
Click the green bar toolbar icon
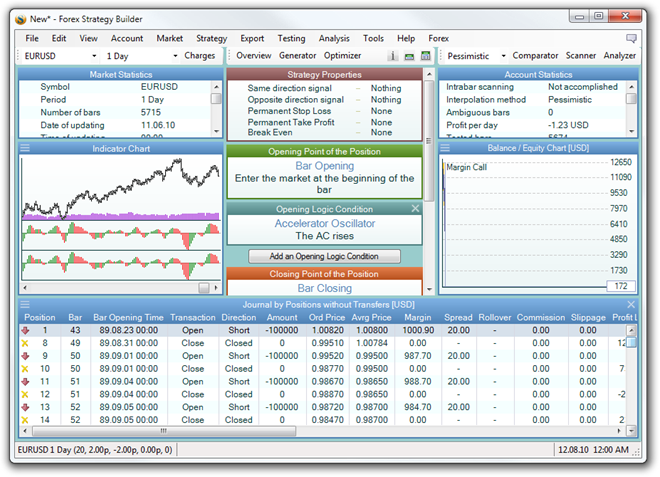tap(409, 56)
